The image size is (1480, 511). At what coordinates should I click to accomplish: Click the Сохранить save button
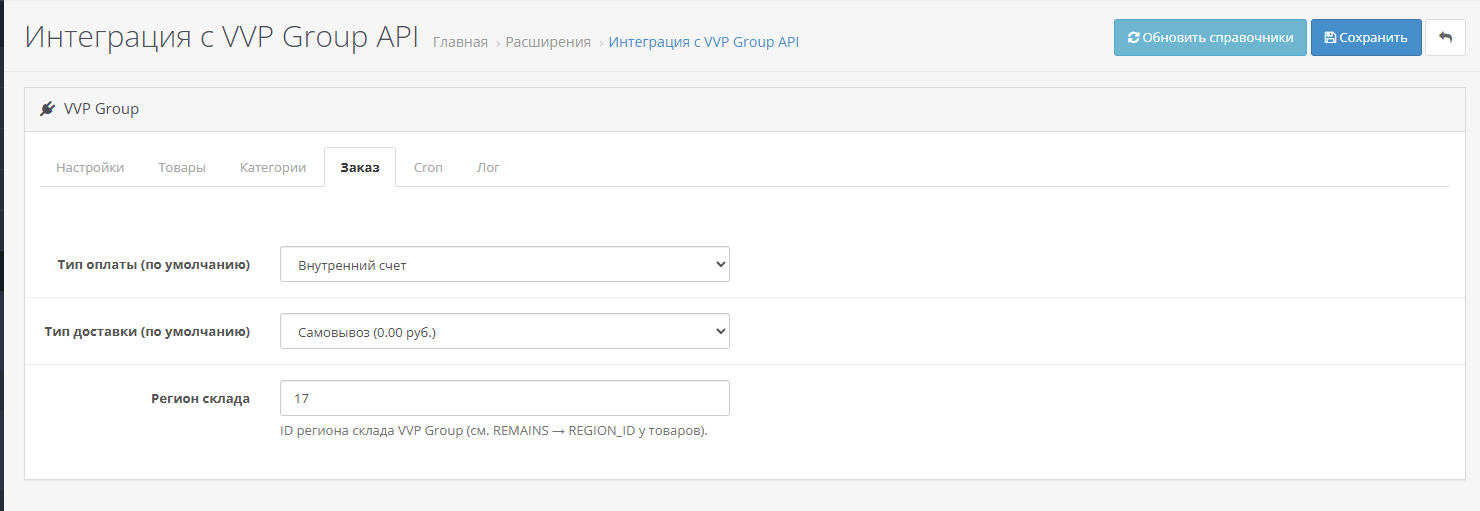[1366, 37]
